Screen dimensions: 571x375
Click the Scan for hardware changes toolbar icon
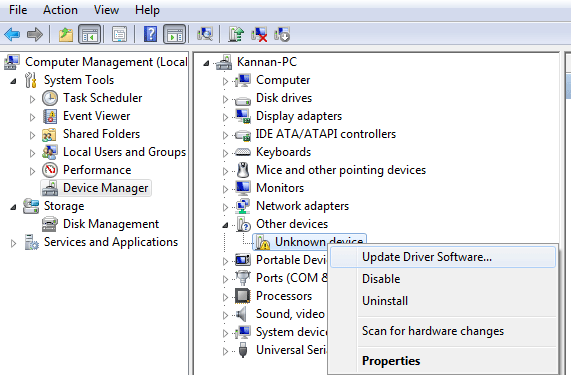pyautogui.click(x=205, y=35)
